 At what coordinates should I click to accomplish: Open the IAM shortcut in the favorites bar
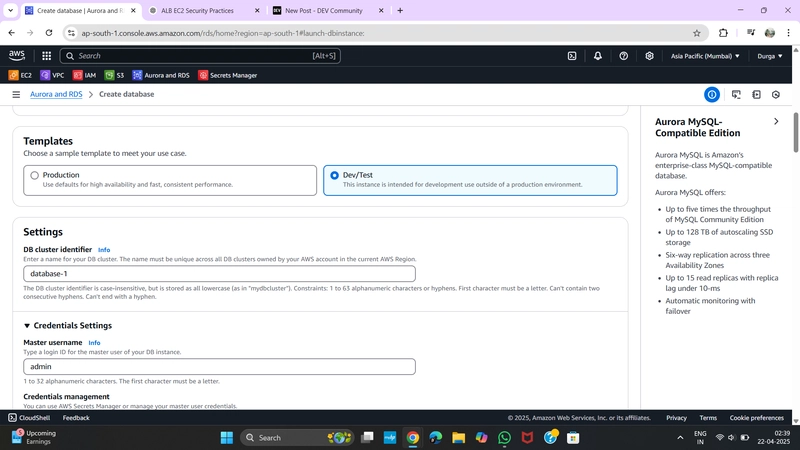click(x=85, y=75)
